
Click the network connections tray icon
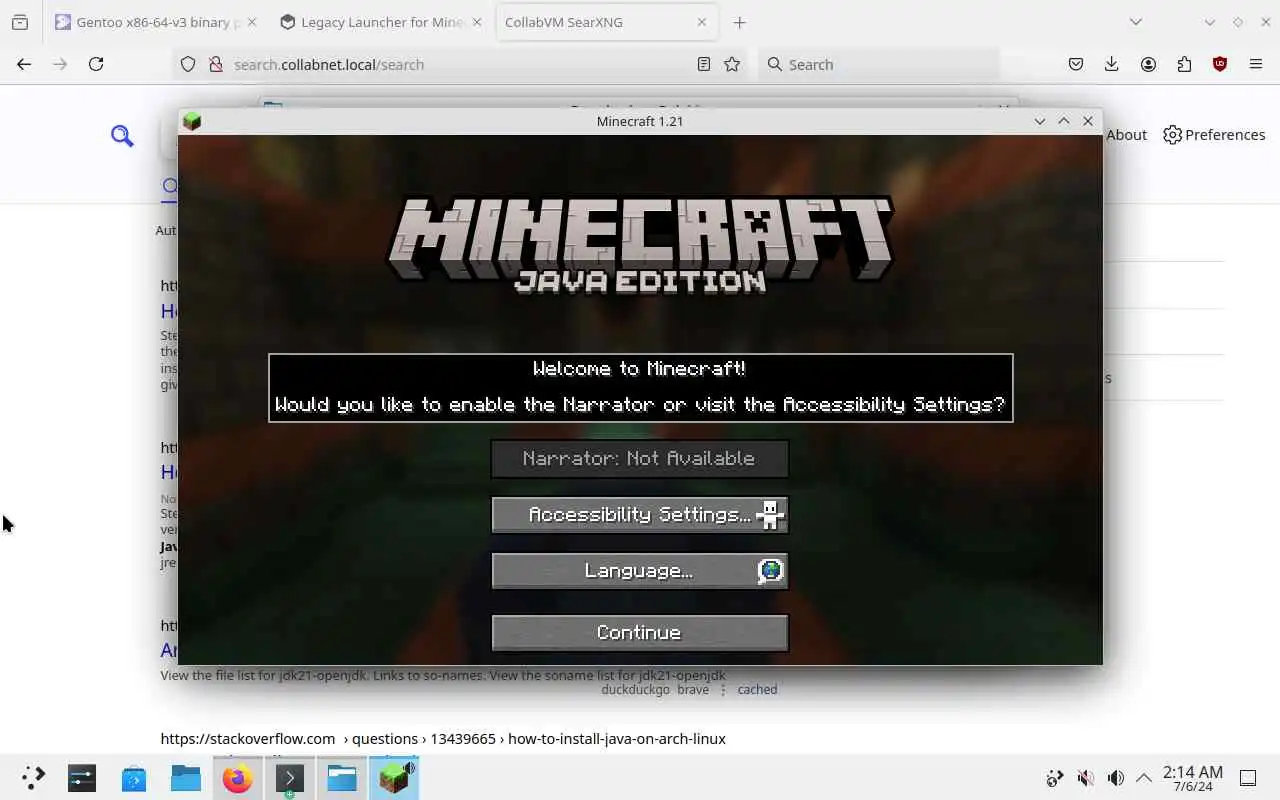(1054, 778)
